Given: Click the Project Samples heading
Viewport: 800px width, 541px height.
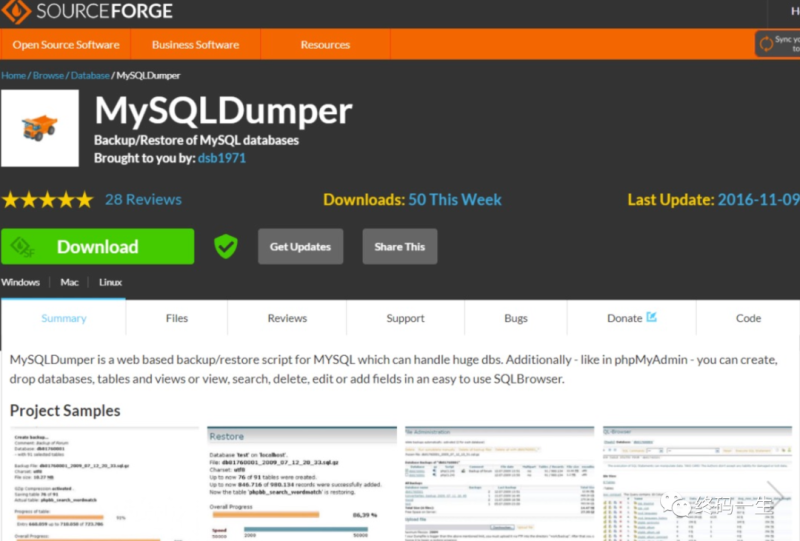Looking at the screenshot, I should pyautogui.click(x=65, y=411).
